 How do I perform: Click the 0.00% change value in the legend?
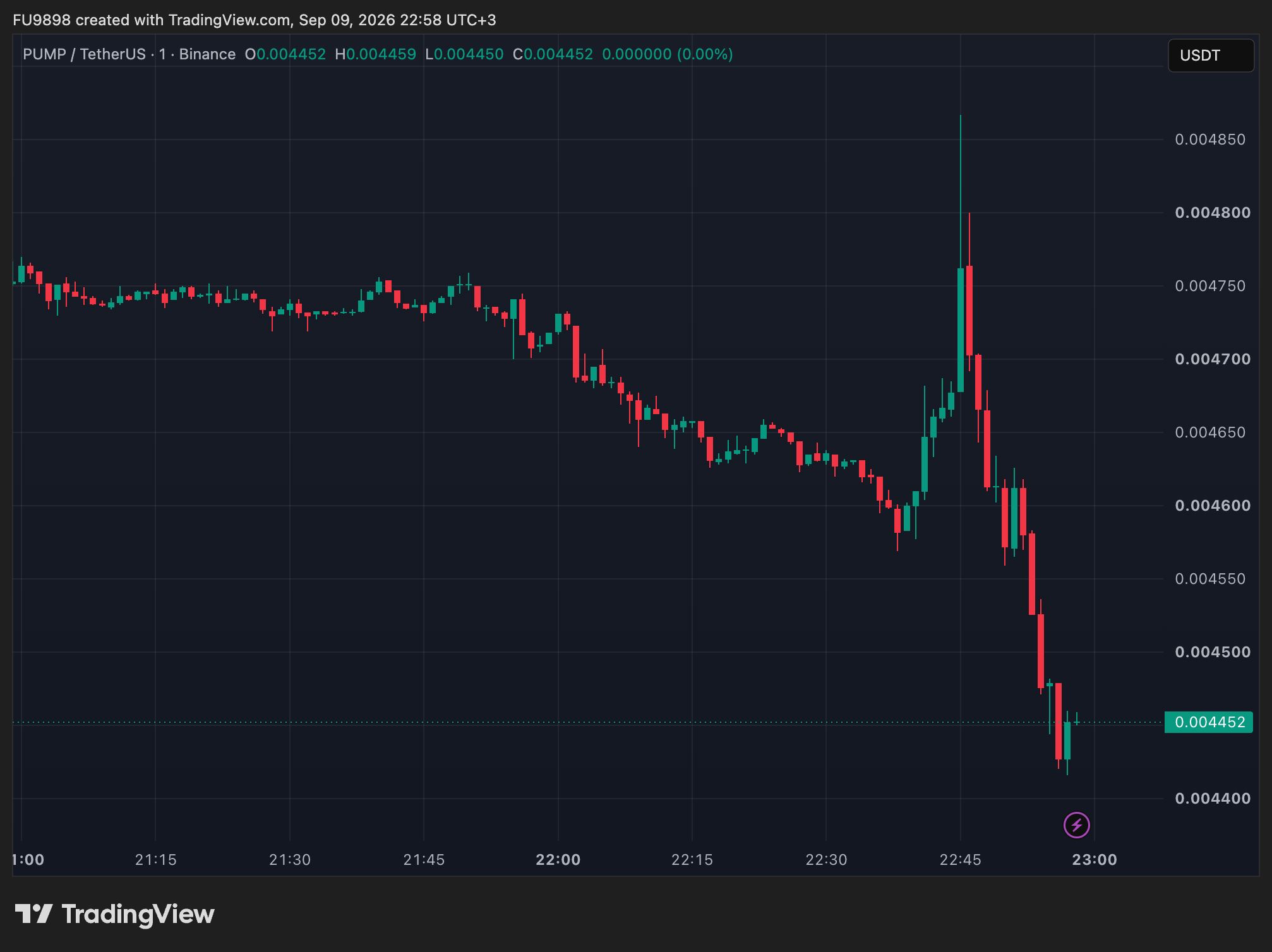click(x=705, y=54)
